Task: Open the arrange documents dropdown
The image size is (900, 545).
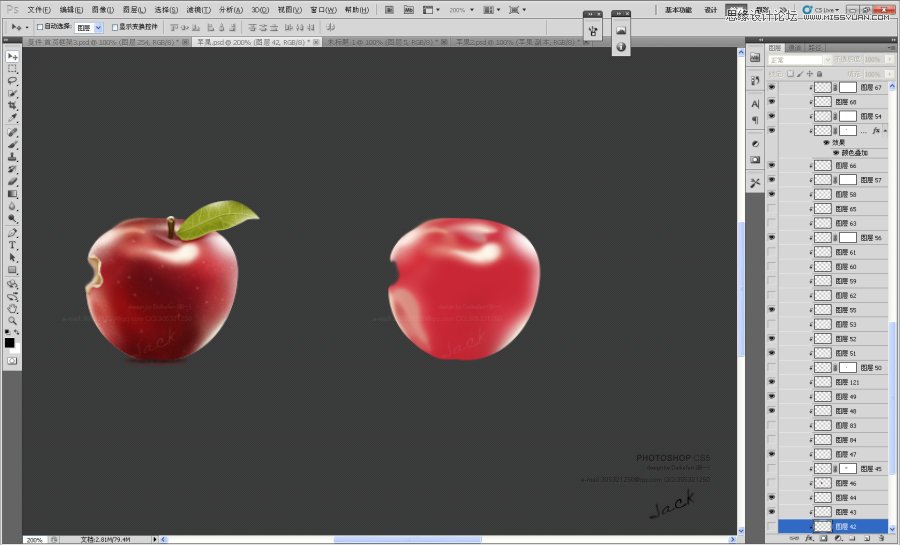Action: [x=491, y=10]
